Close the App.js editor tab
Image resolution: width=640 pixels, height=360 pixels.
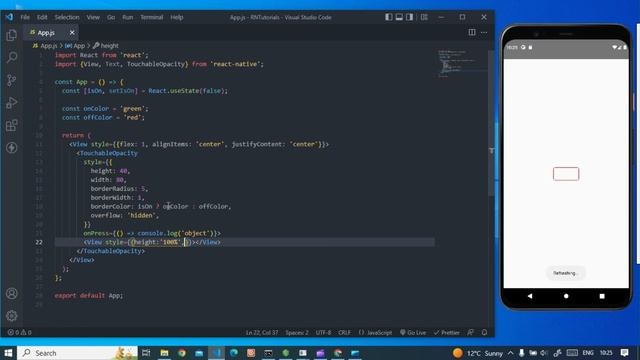click(72, 32)
